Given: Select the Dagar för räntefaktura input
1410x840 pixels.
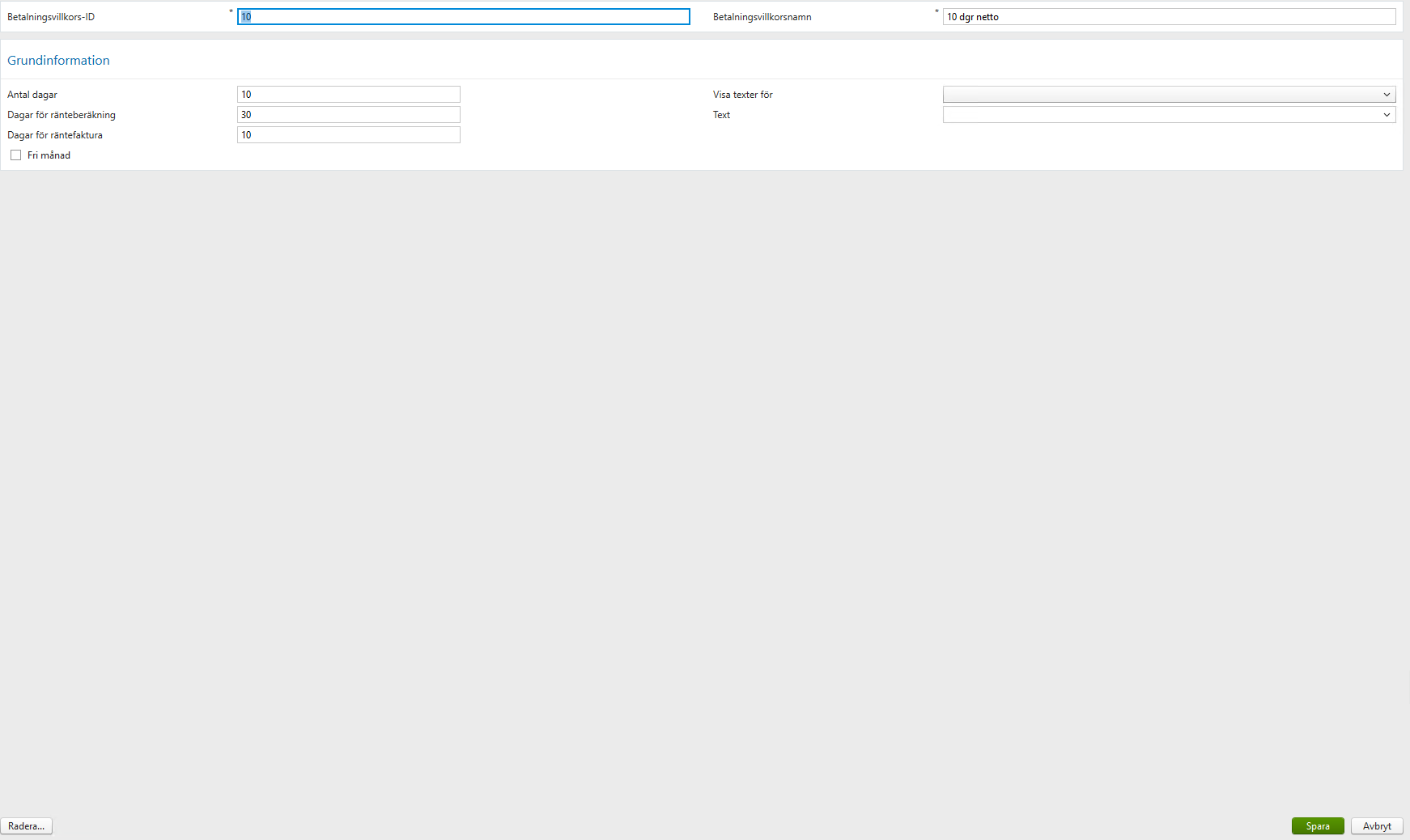Looking at the screenshot, I should (x=347, y=134).
